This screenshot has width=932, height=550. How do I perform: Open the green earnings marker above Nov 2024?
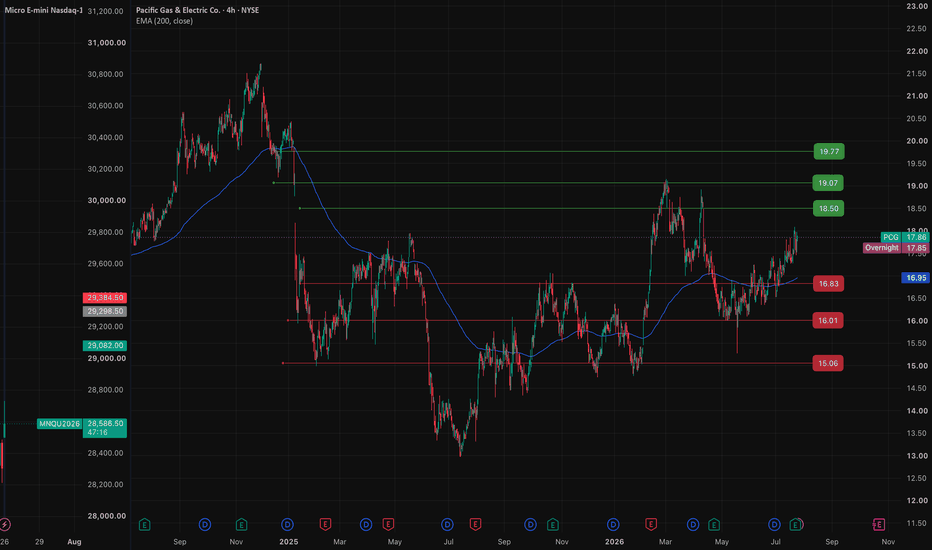click(x=241, y=524)
